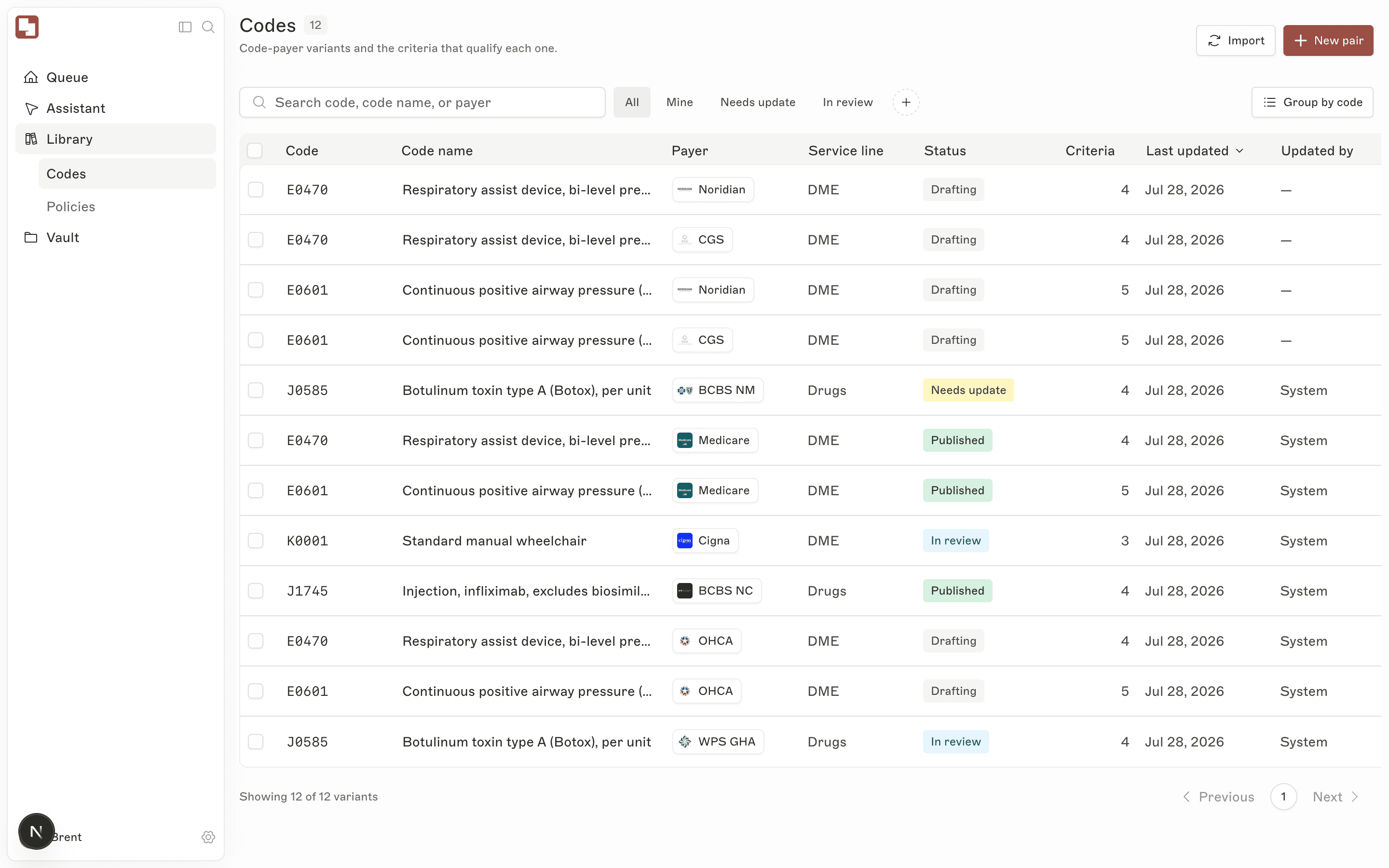This screenshot has width=1389, height=868.
Task: Click WPS GHA payer chip
Action: coord(718,741)
